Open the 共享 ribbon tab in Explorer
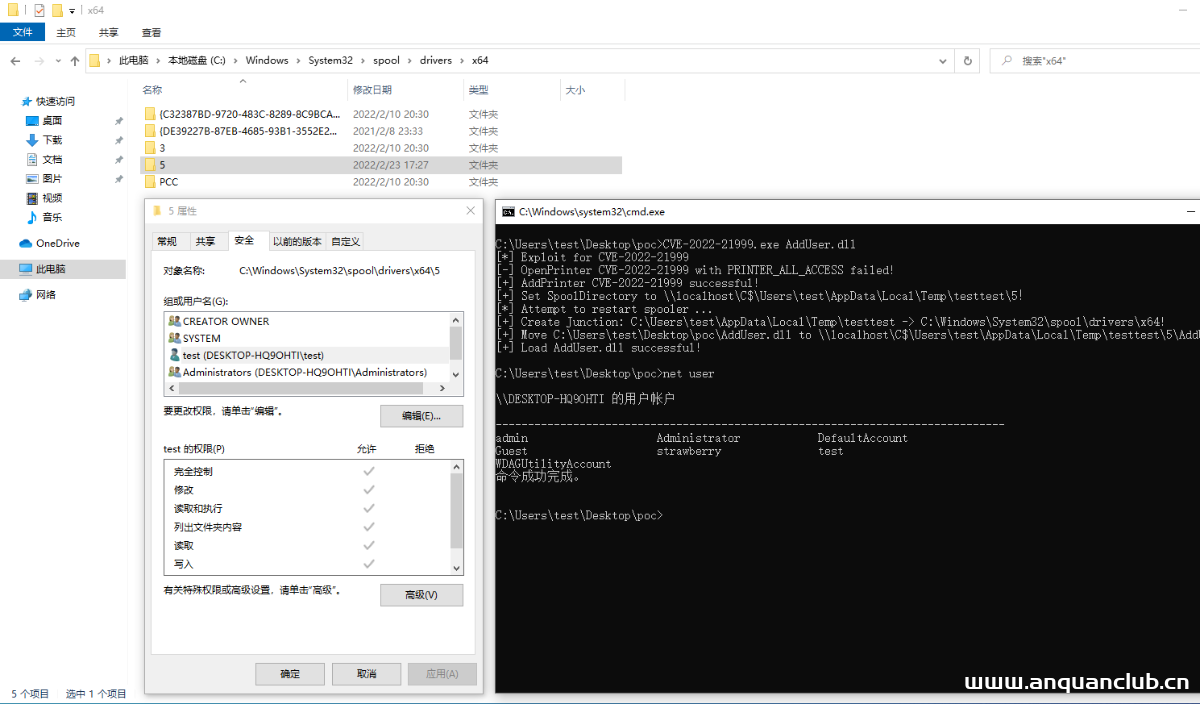Image resolution: width=1200 pixels, height=704 pixels. point(109,32)
